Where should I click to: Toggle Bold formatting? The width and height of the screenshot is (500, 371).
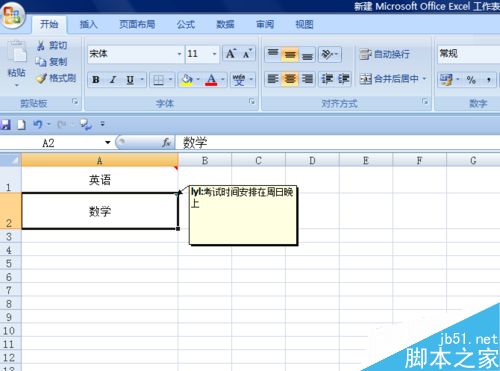click(x=96, y=80)
